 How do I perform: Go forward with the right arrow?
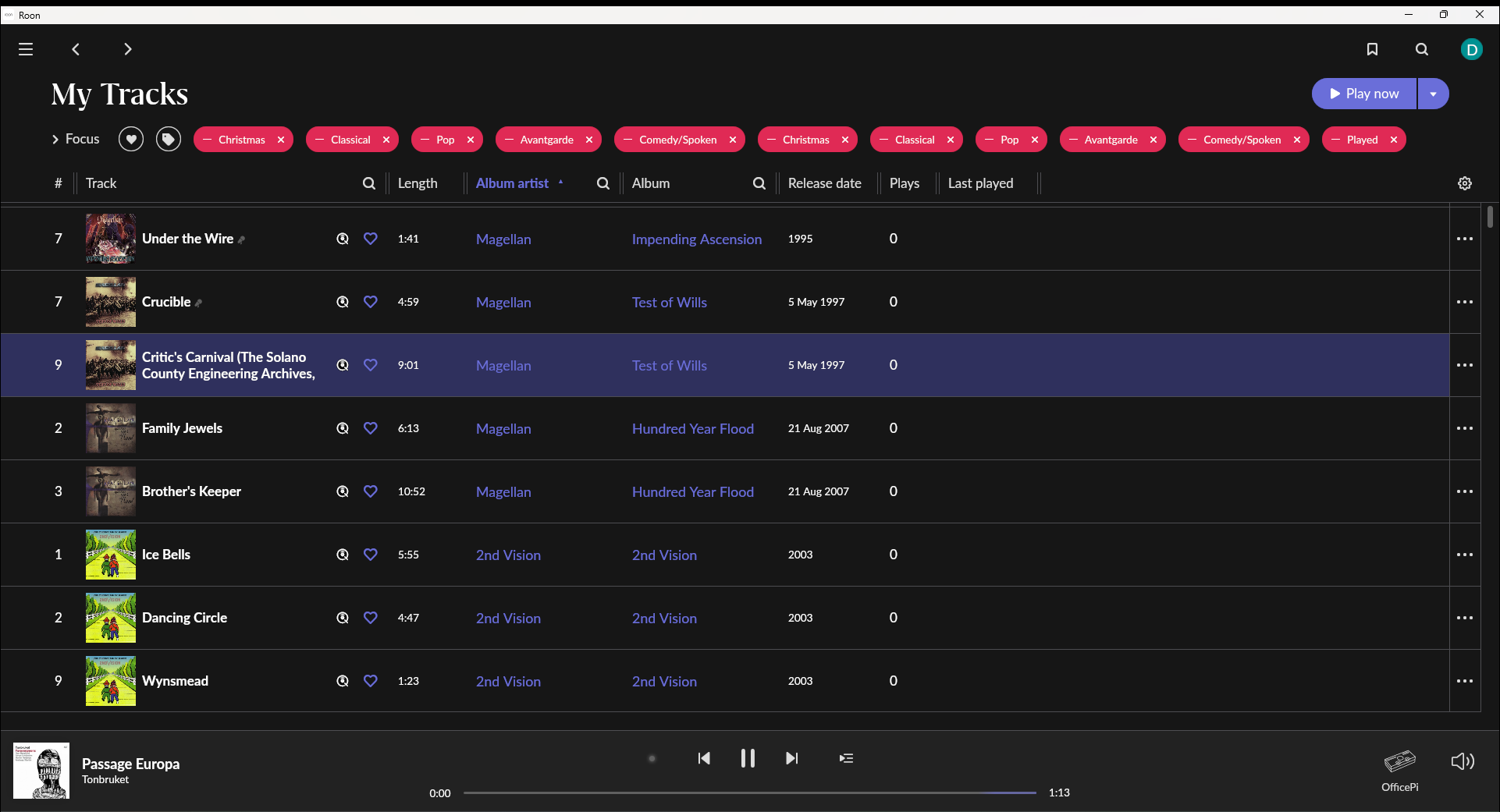tap(128, 49)
